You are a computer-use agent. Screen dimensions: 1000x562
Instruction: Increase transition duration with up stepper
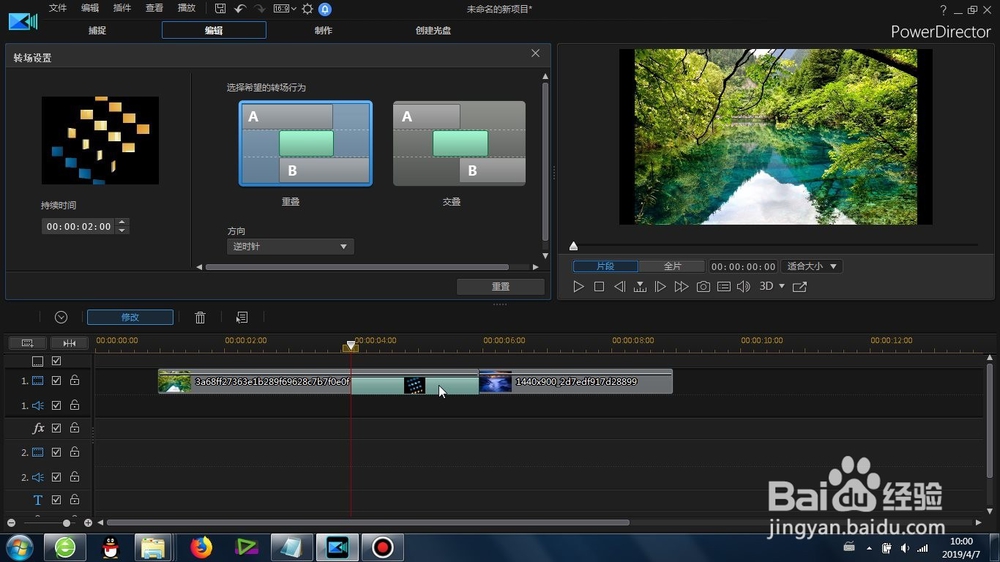click(x=122, y=223)
